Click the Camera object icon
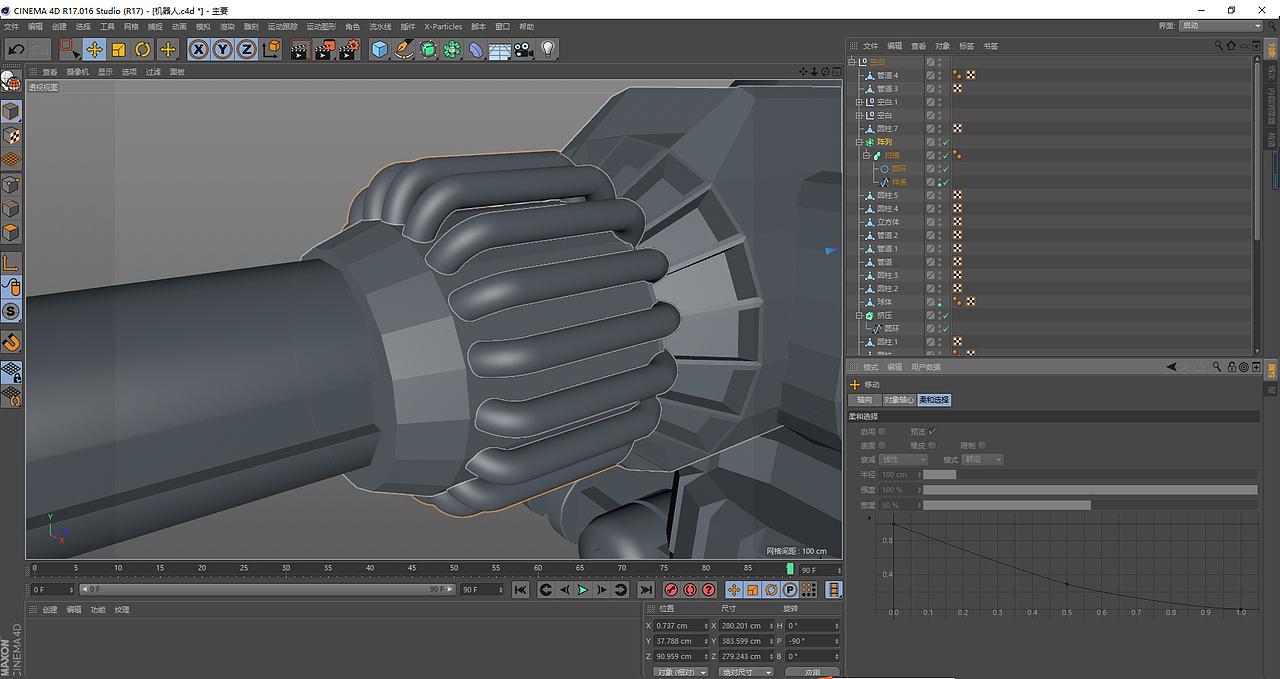The image size is (1280, 679). tap(524, 49)
